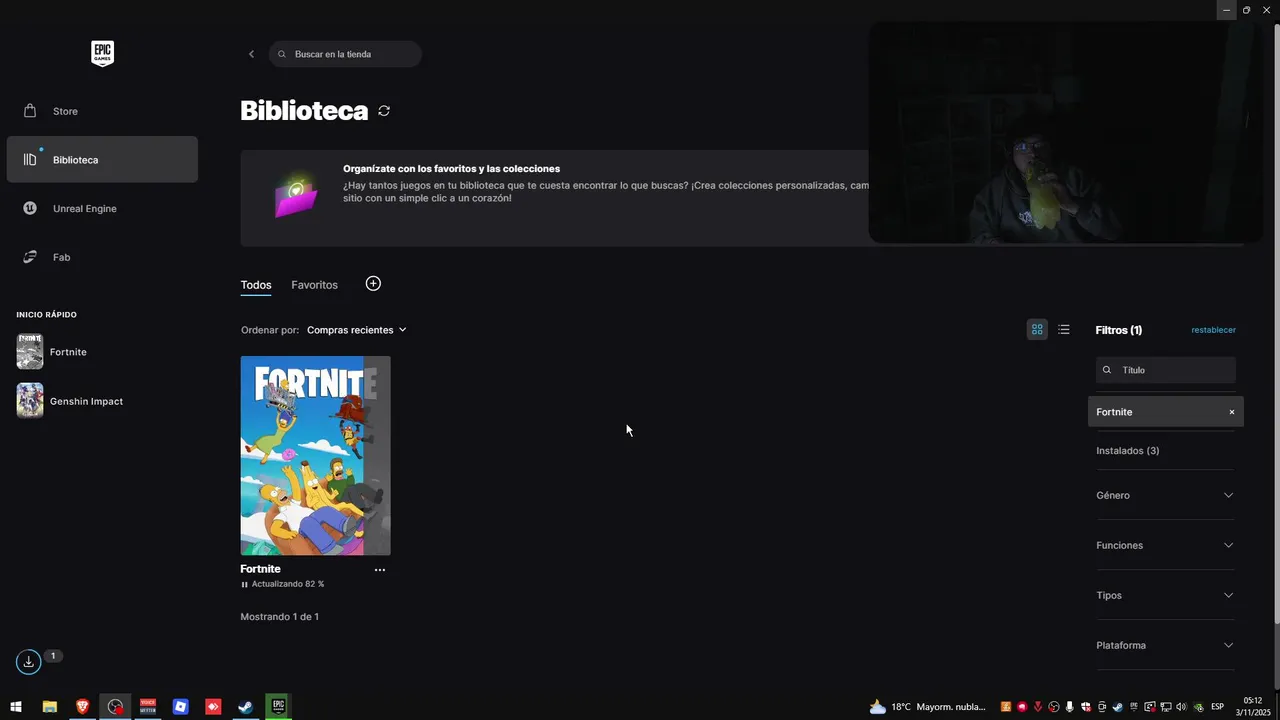Launch Fortnite from quick launch
This screenshot has height=720, width=1280.
pyautogui.click(x=68, y=352)
